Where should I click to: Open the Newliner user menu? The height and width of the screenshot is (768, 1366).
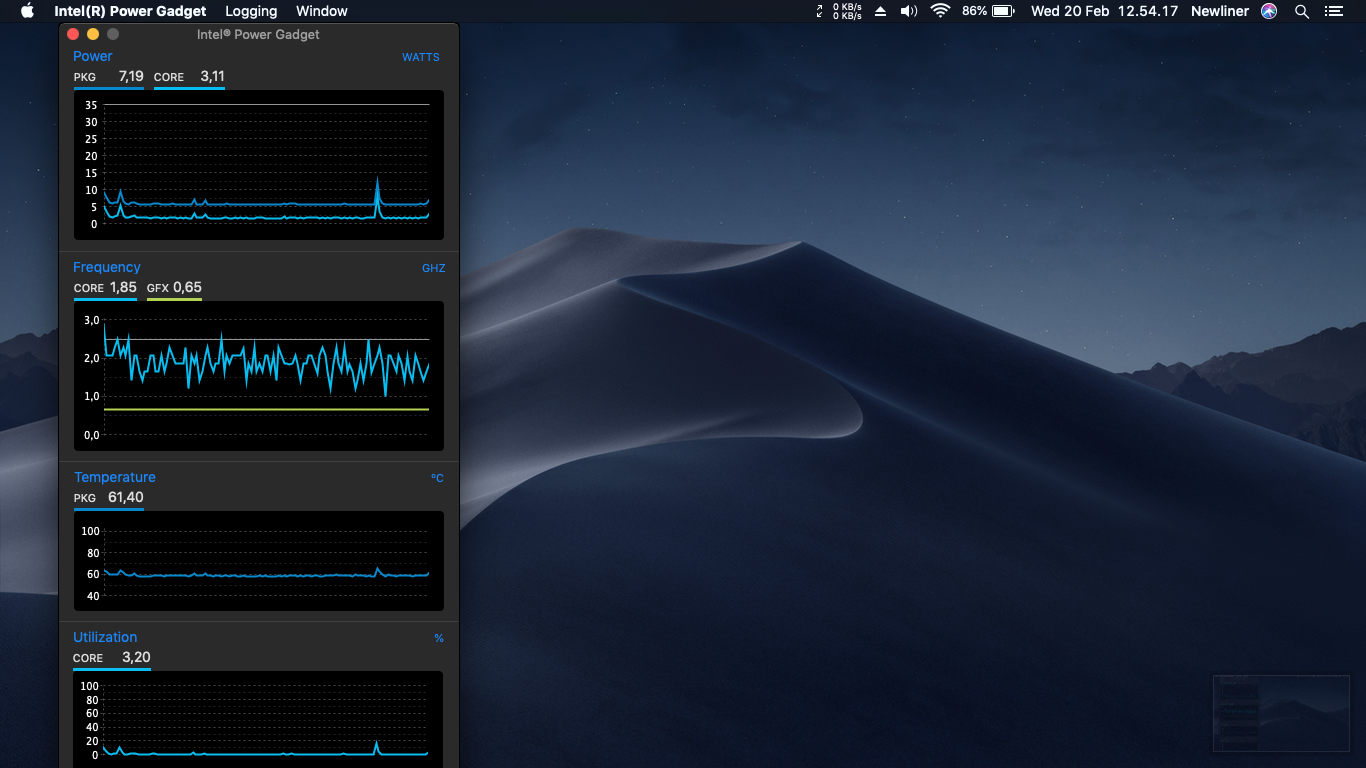pos(1220,11)
